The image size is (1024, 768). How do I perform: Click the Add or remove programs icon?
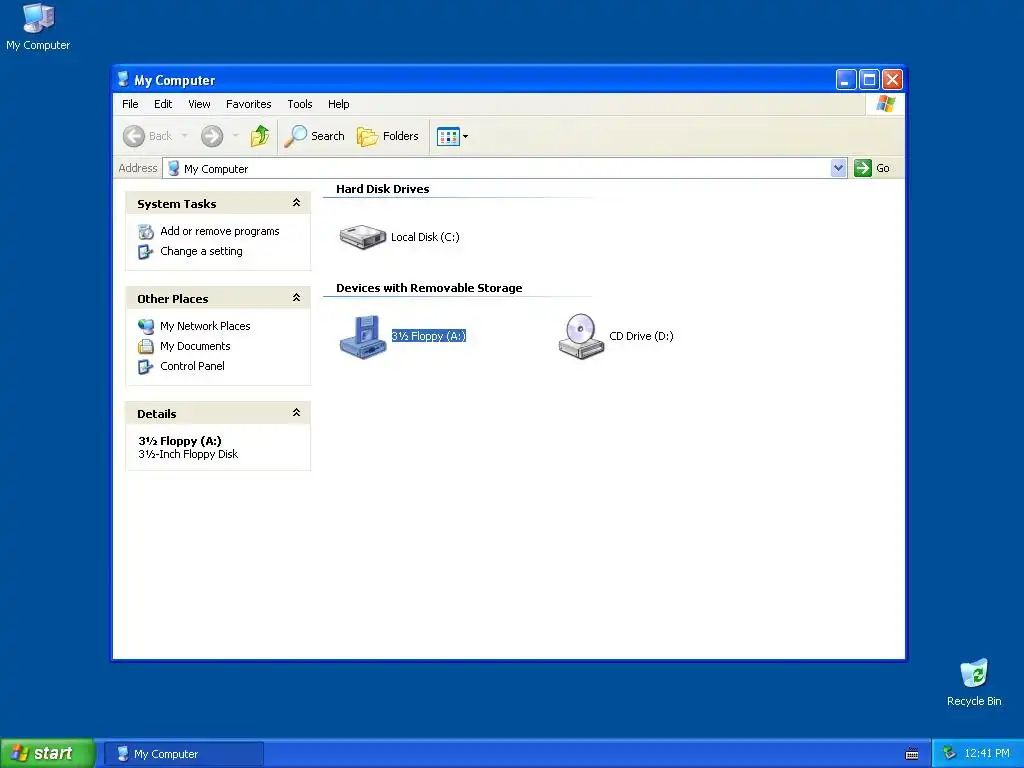(146, 231)
